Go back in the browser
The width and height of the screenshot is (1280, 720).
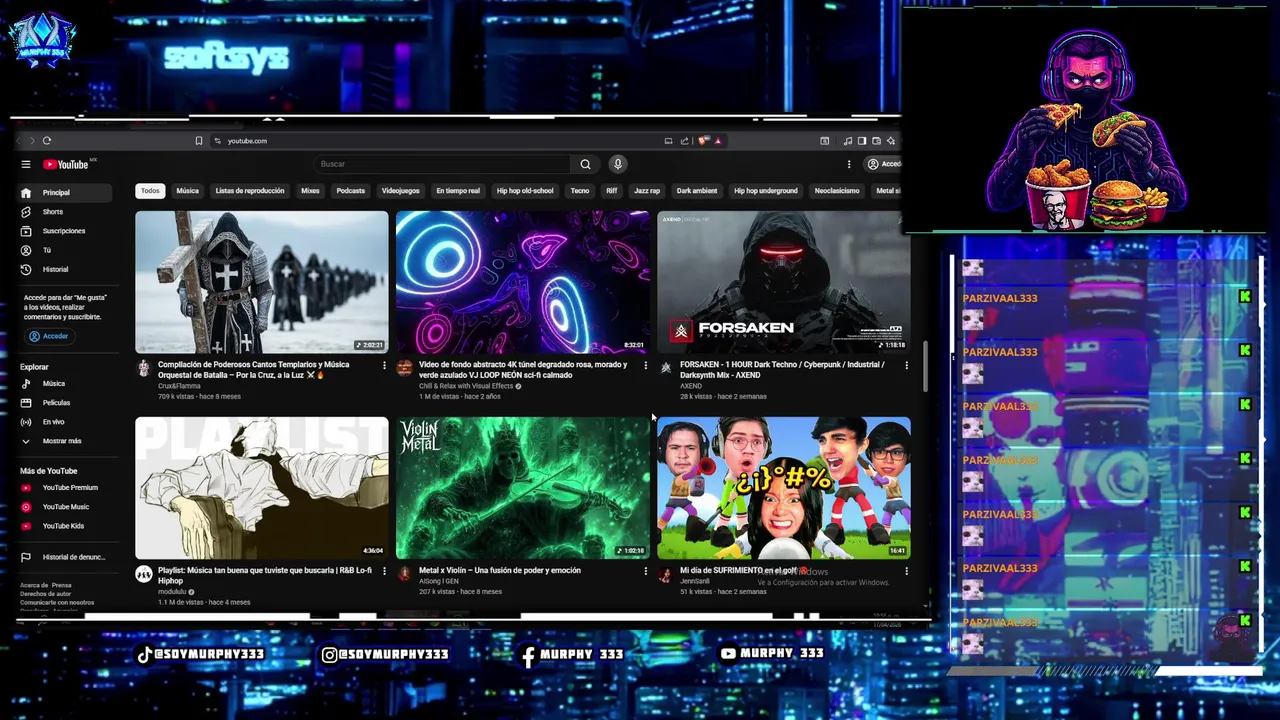pyautogui.click(x=19, y=141)
